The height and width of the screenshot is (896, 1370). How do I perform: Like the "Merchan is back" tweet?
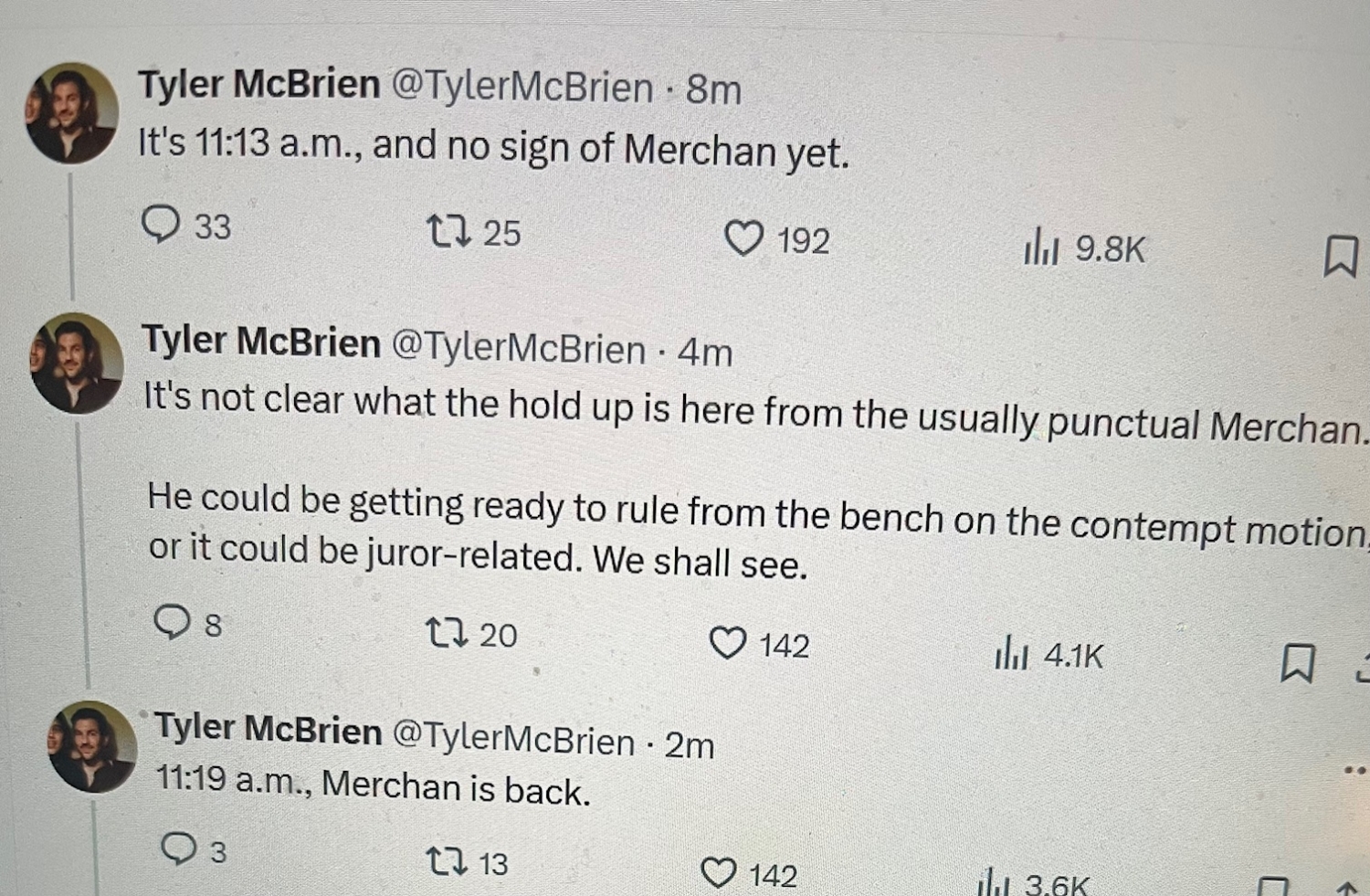(x=719, y=873)
